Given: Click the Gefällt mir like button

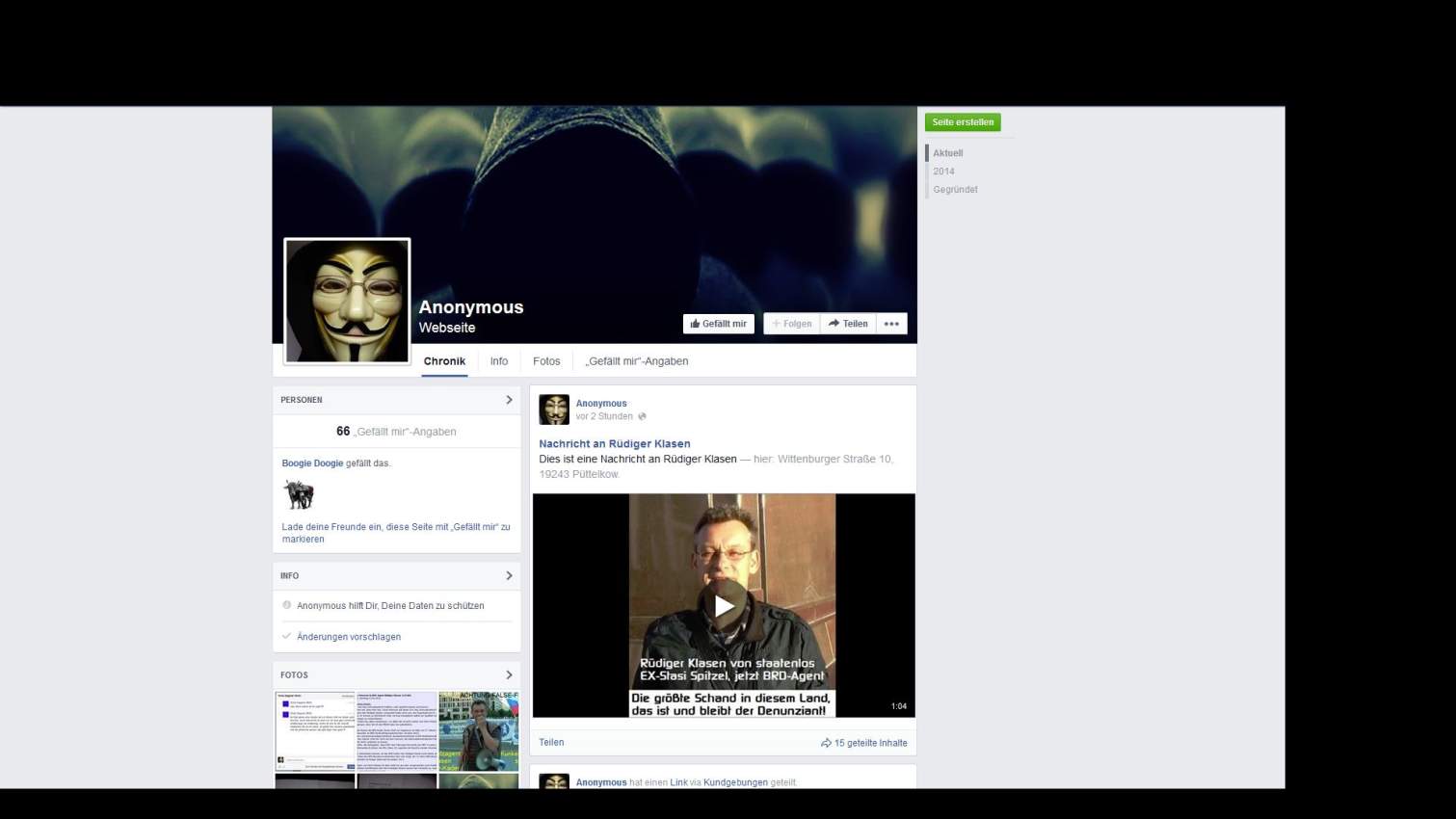Looking at the screenshot, I should pos(719,324).
